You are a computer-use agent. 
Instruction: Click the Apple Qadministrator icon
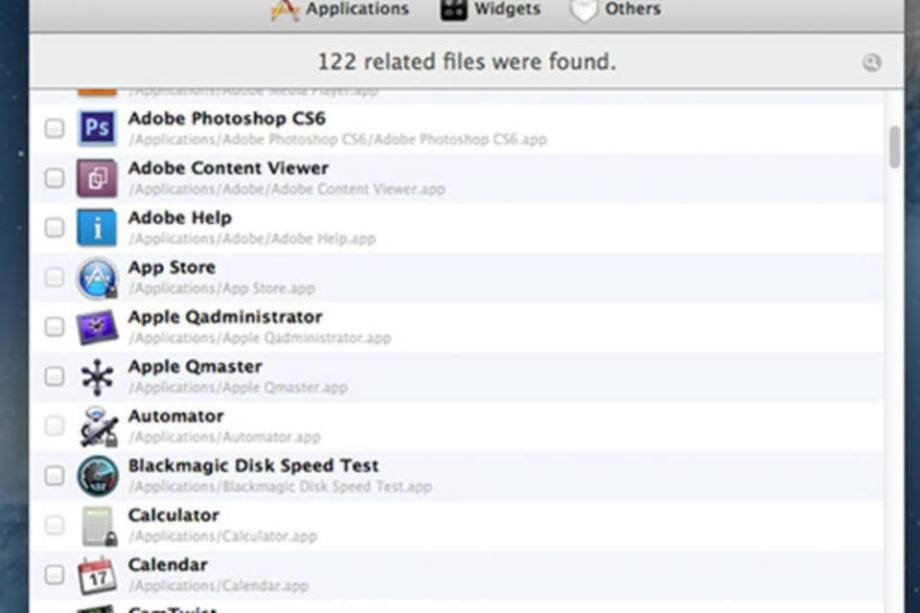(97, 327)
